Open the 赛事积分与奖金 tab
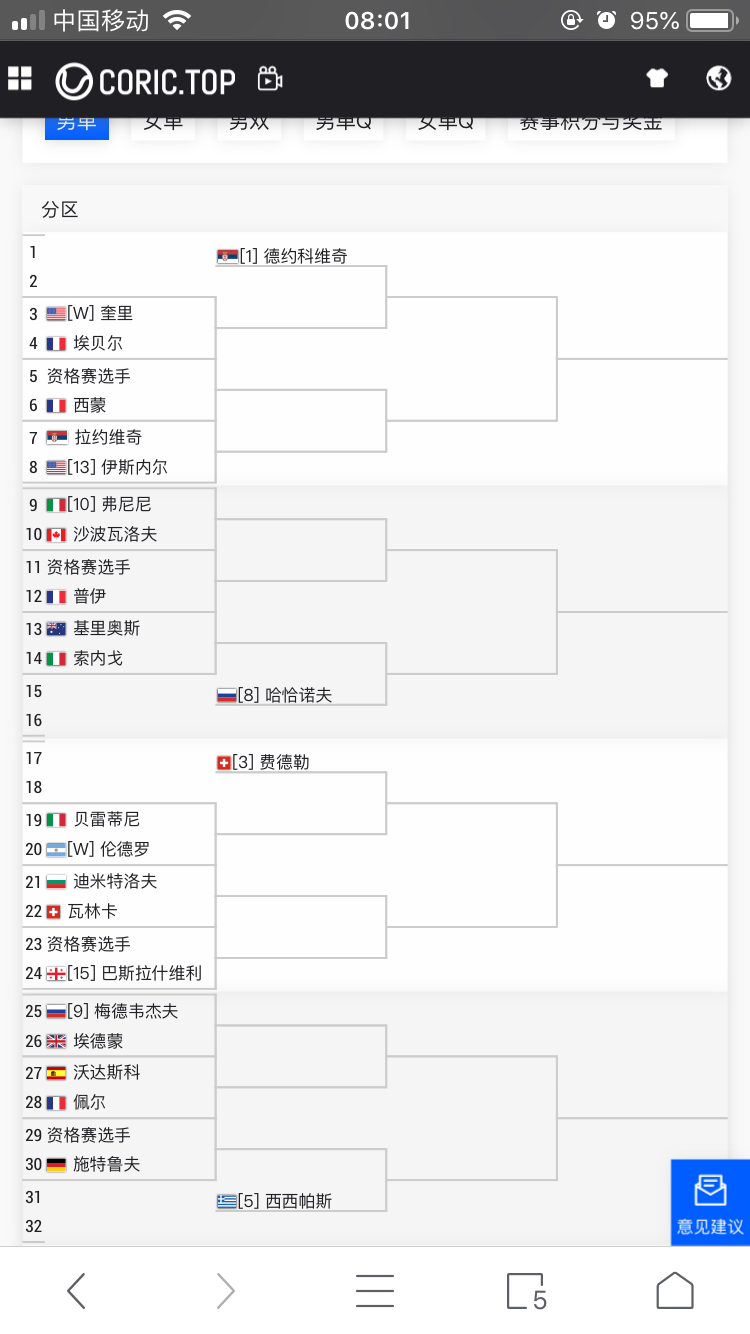750x1334 pixels. 591,124
